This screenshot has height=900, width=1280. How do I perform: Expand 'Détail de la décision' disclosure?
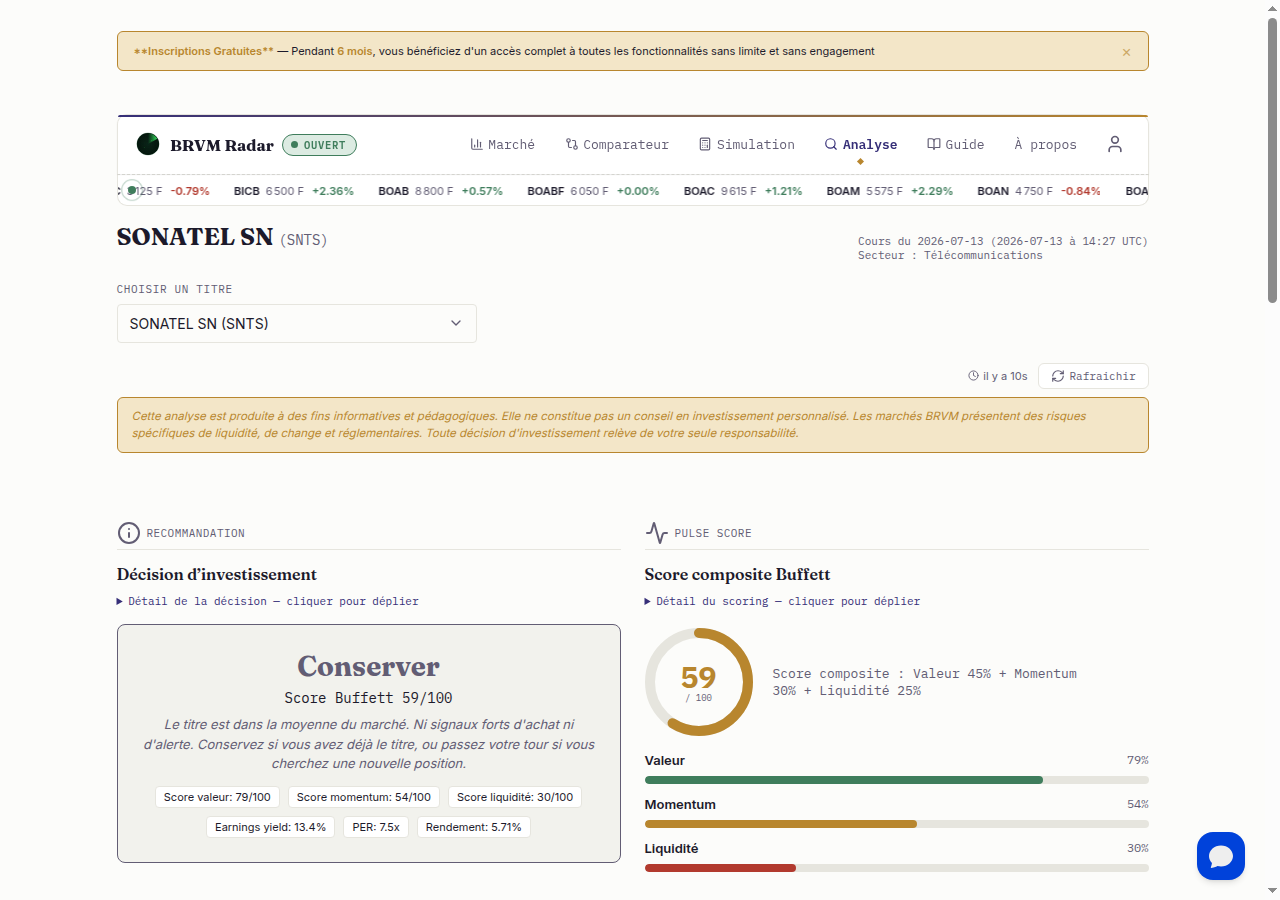point(268,602)
